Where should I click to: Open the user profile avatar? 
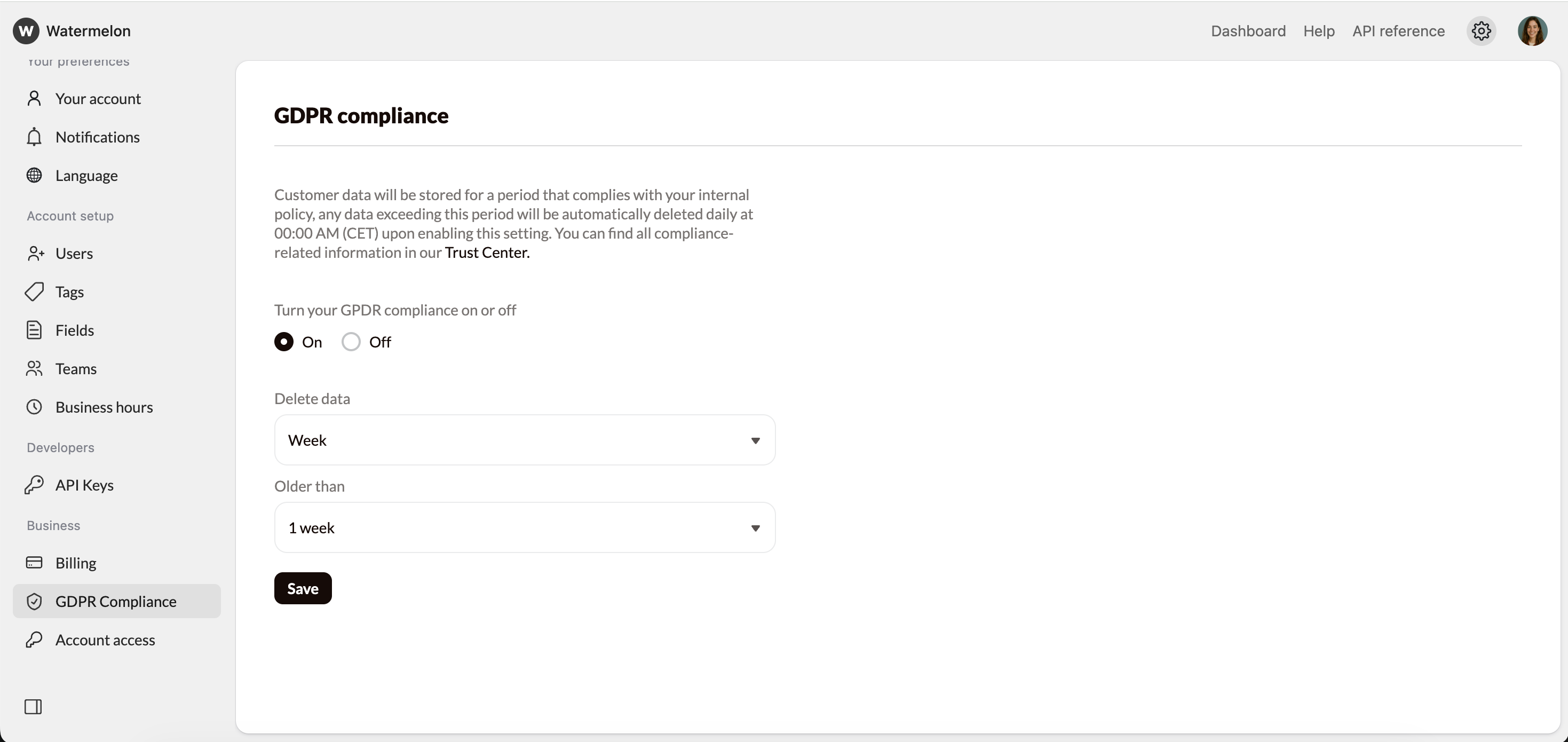pos(1532,30)
